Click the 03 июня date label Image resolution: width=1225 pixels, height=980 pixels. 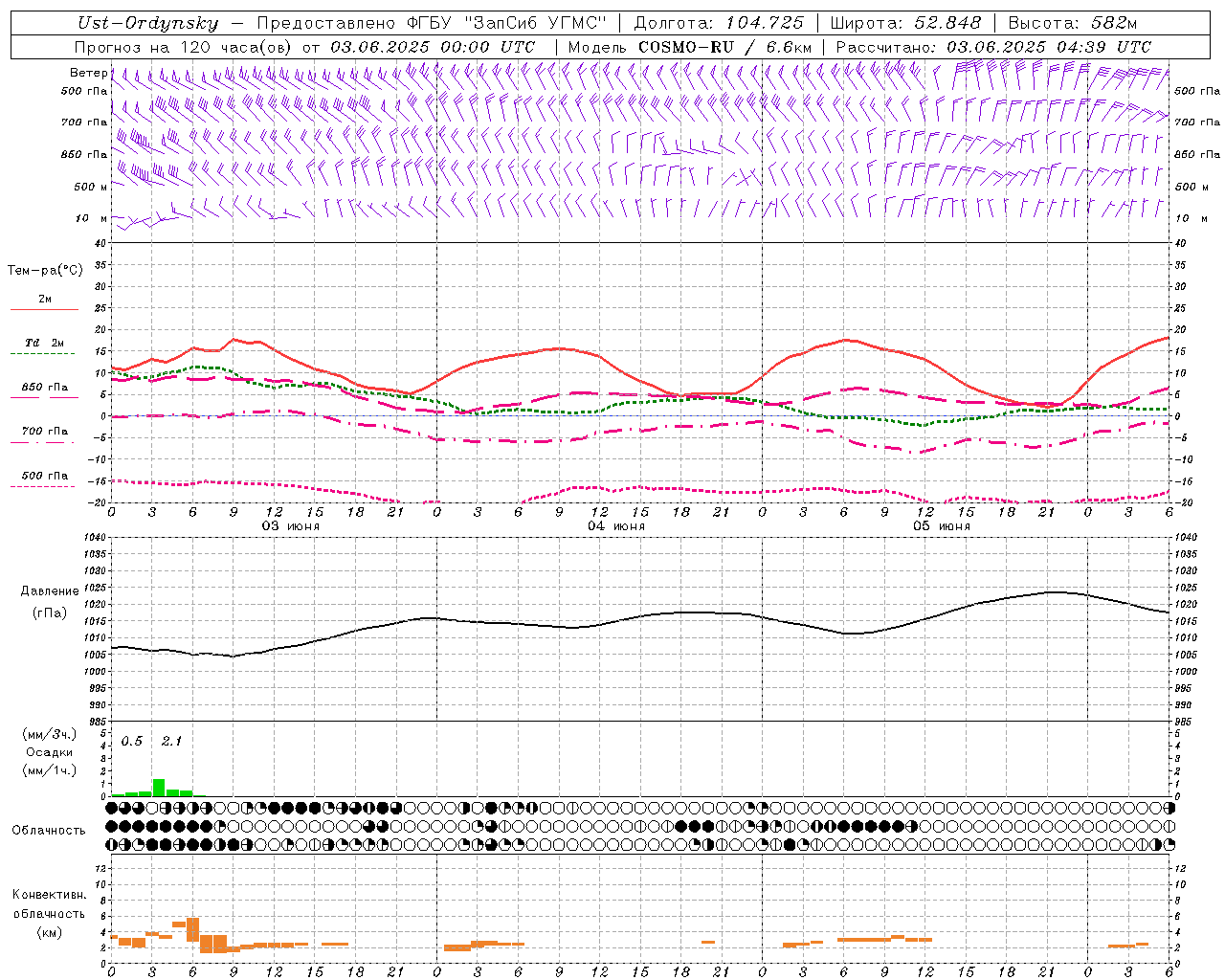point(291,526)
